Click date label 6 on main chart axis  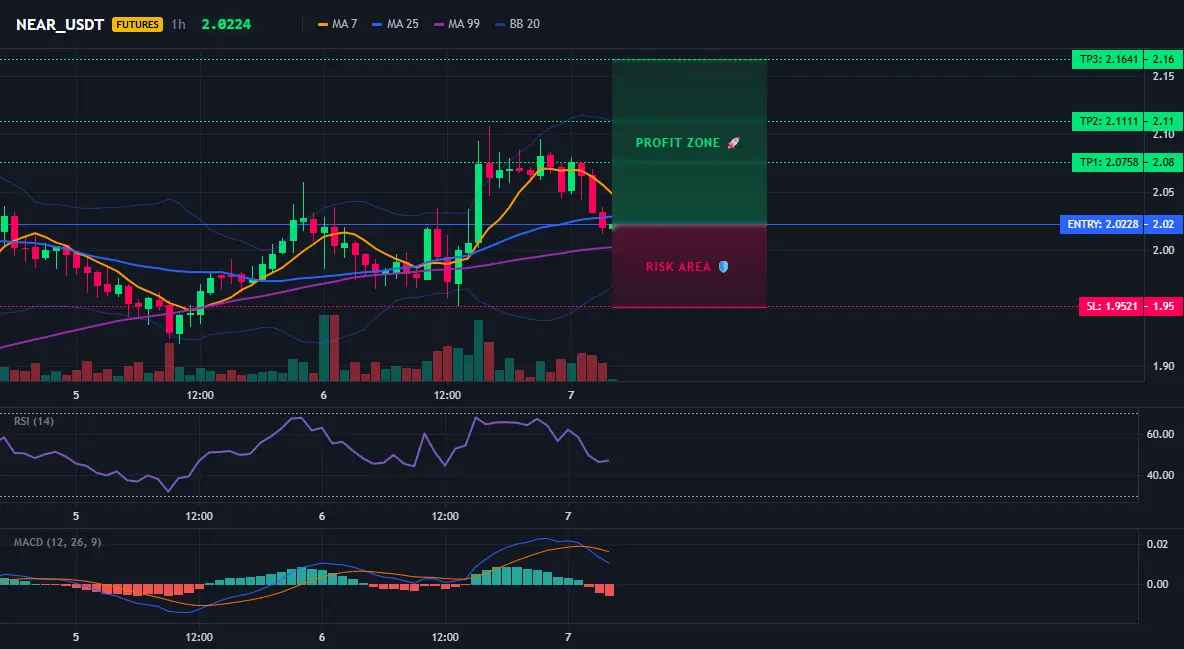coord(323,395)
